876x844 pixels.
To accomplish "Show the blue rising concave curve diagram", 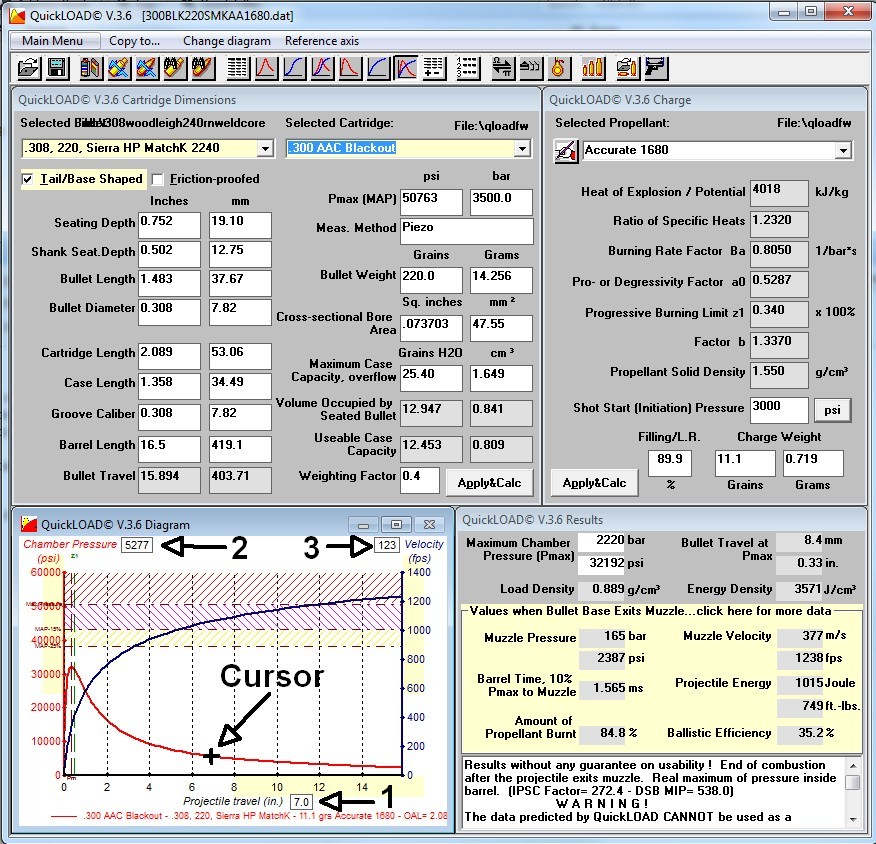I will pyautogui.click(x=378, y=68).
